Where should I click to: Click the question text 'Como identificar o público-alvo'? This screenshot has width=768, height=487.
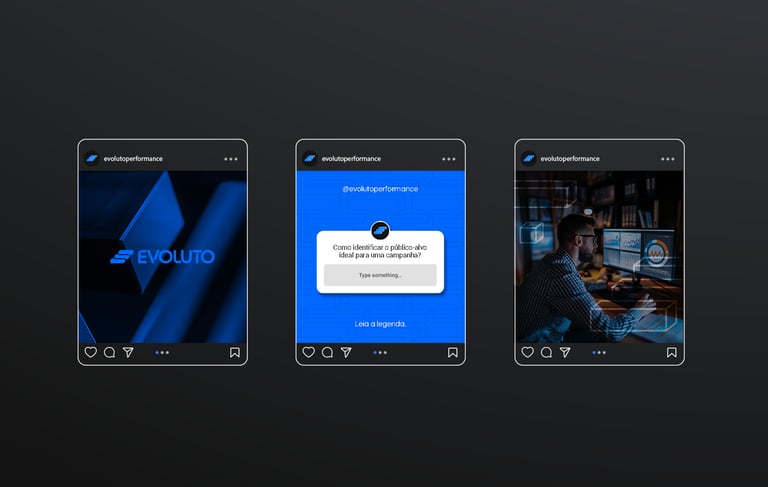pyautogui.click(x=380, y=247)
